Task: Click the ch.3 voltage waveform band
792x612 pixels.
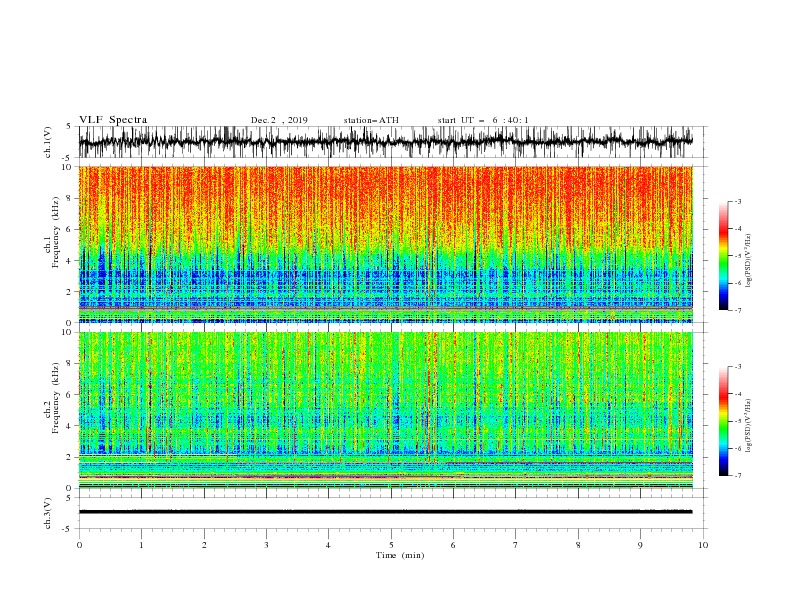Action: point(385,512)
